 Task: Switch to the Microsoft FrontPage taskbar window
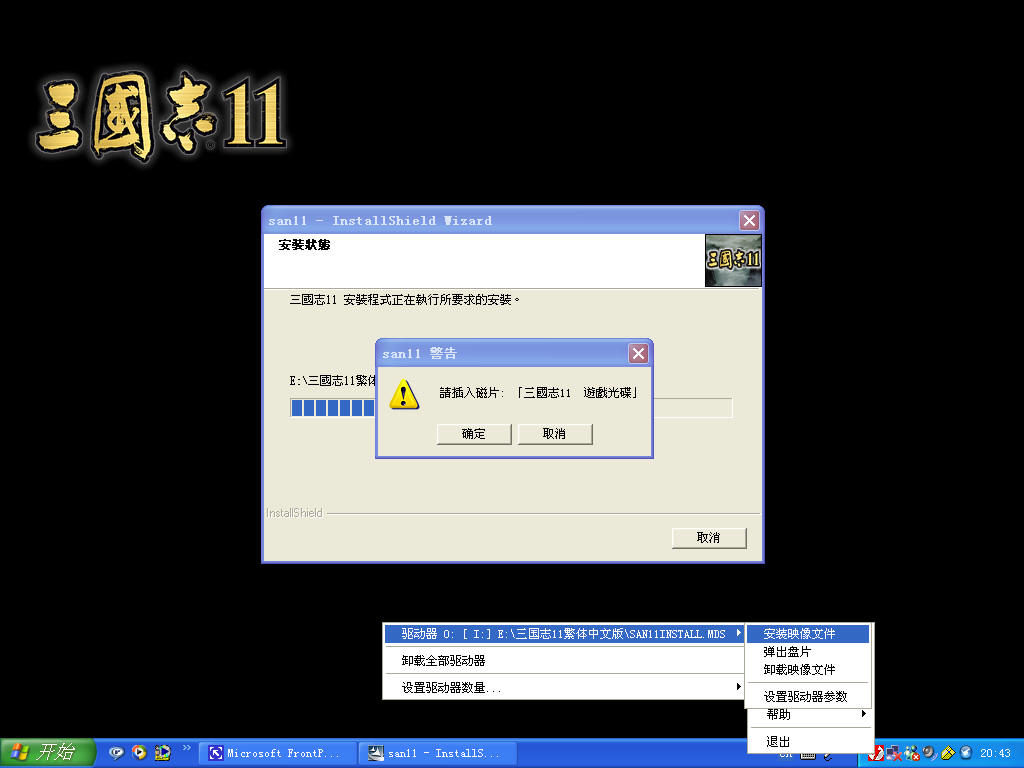(277, 752)
